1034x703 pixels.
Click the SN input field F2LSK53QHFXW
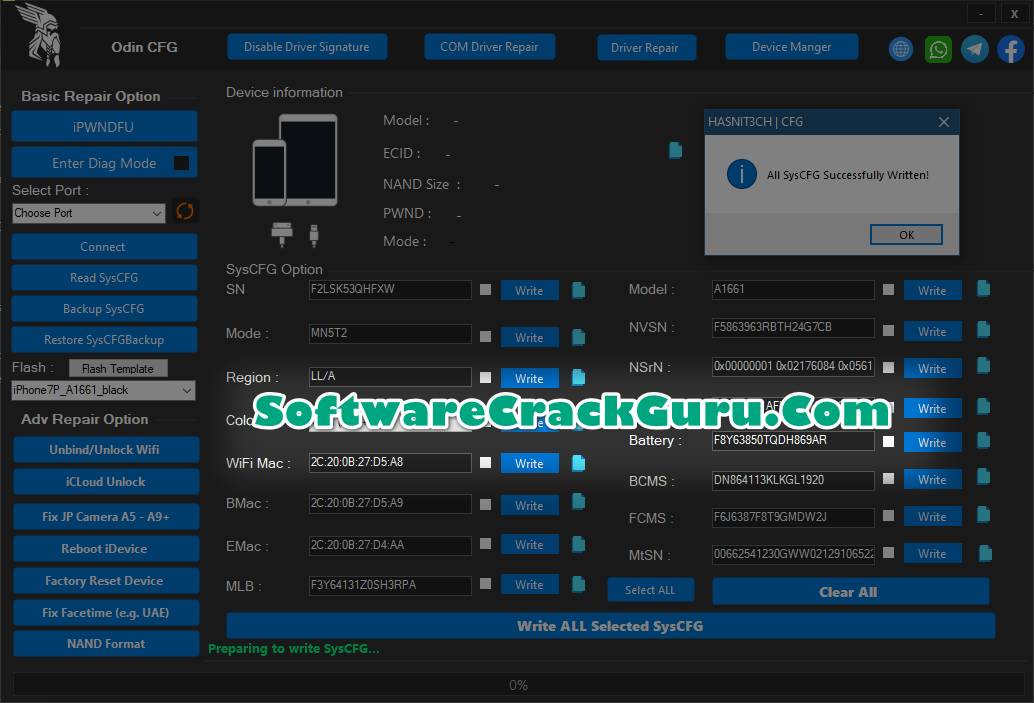[x=390, y=290]
